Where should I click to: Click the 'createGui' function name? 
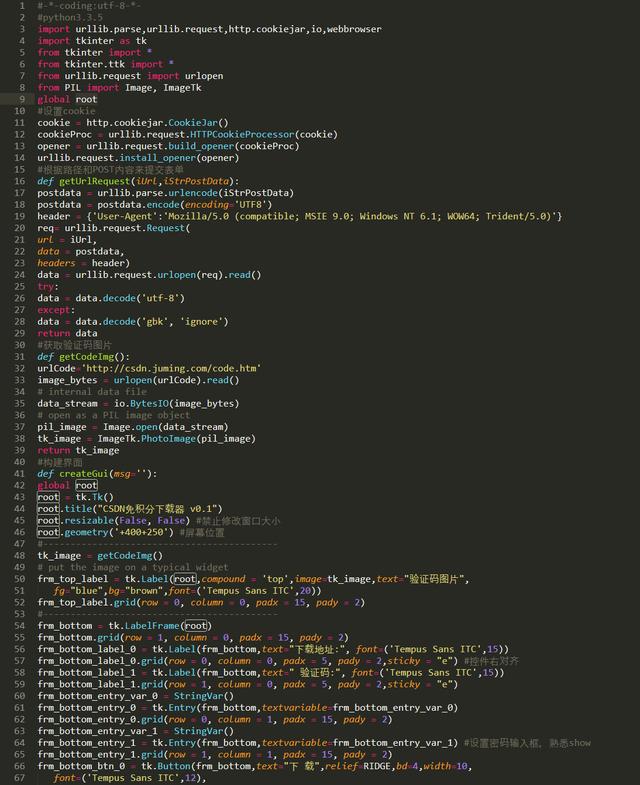coord(84,474)
